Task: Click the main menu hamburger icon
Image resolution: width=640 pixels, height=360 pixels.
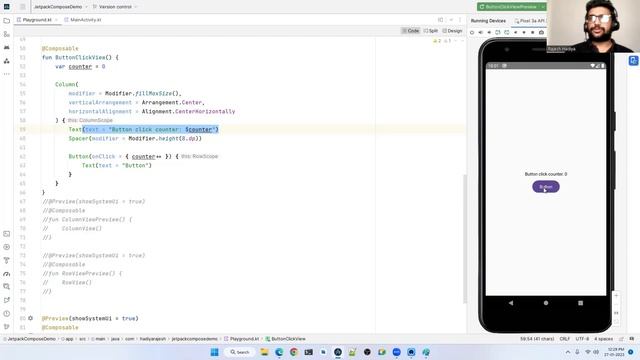Action: 22,7
